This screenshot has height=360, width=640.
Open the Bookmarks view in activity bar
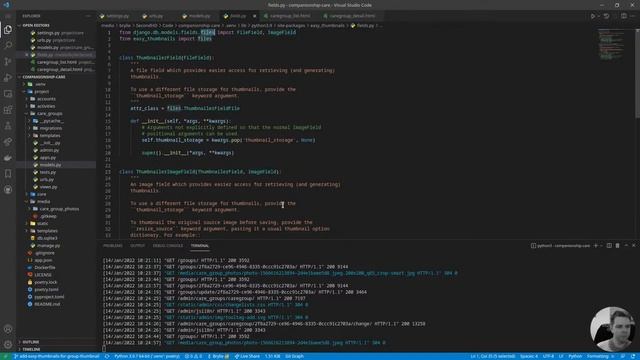(8, 173)
